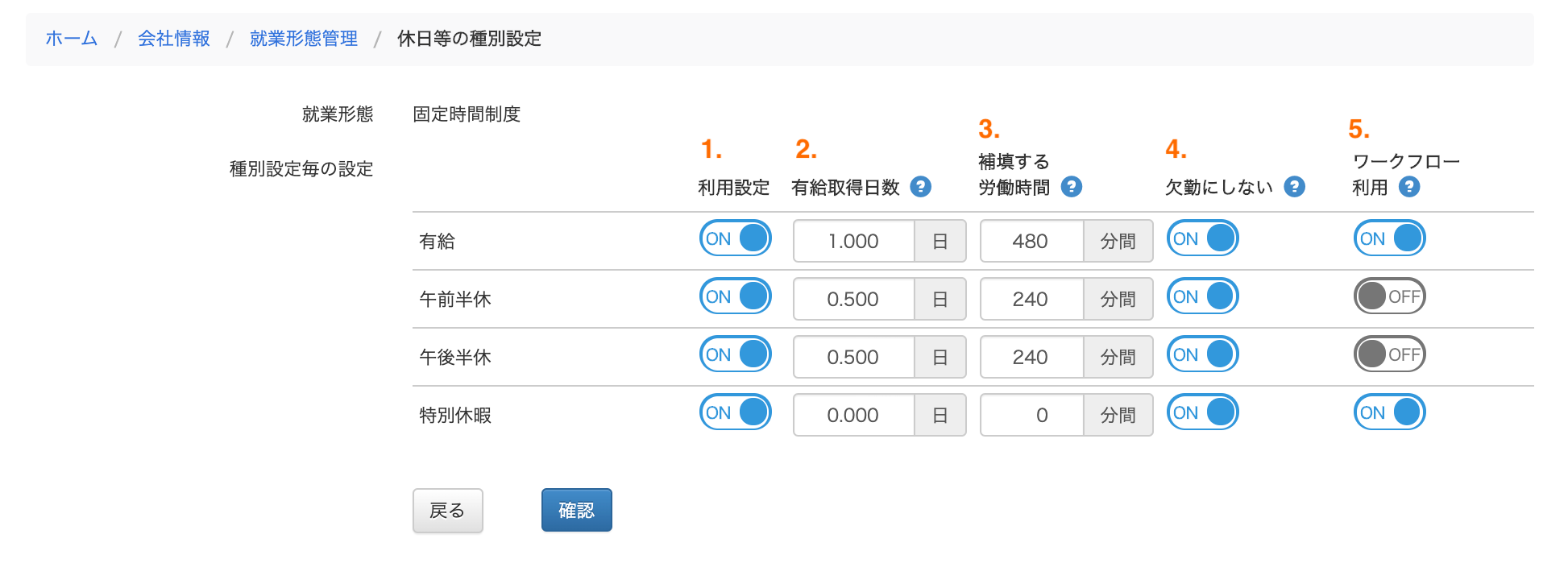Toggle 利用設定 switch for 有給 row
Viewport: 1568px width, 588px height.
[x=736, y=238]
